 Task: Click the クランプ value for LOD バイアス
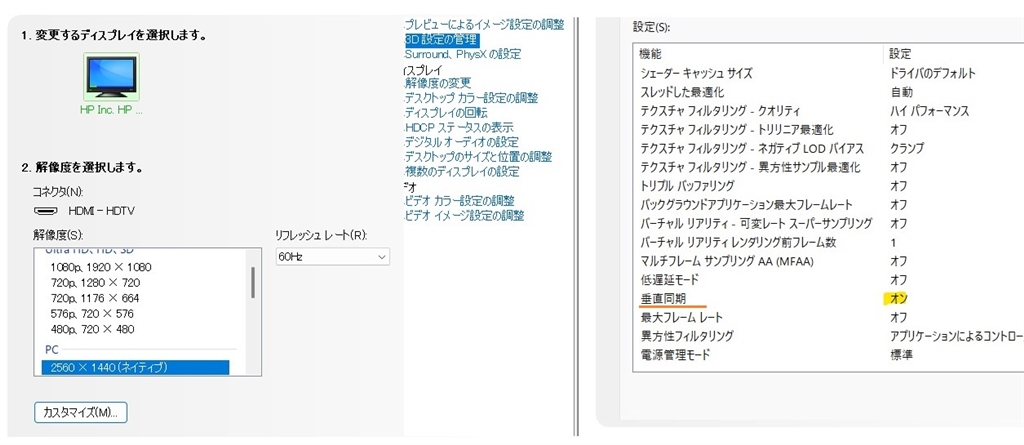click(x=907, y=148)
